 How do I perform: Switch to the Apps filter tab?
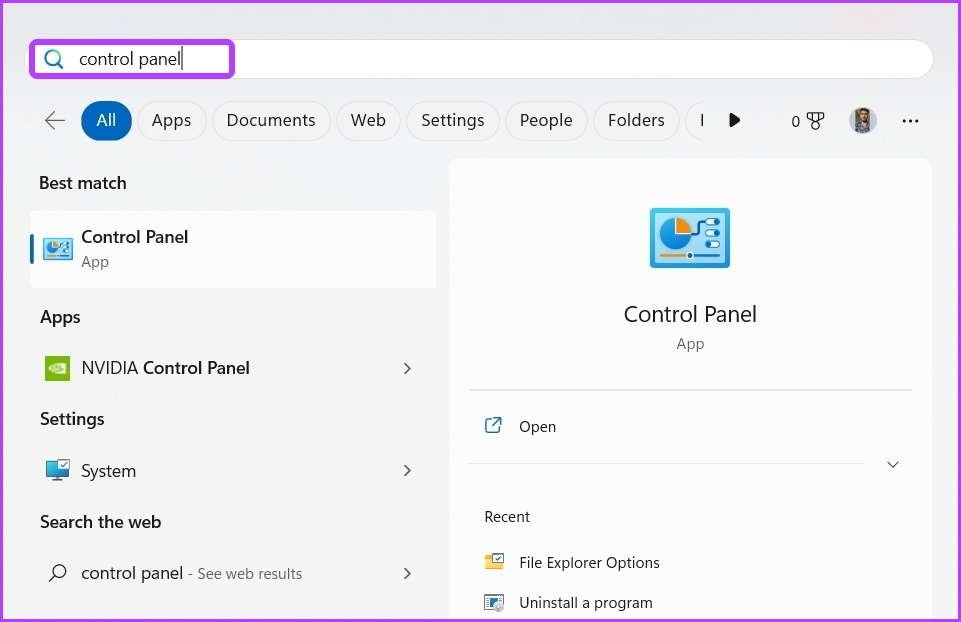tap(171, 121)
